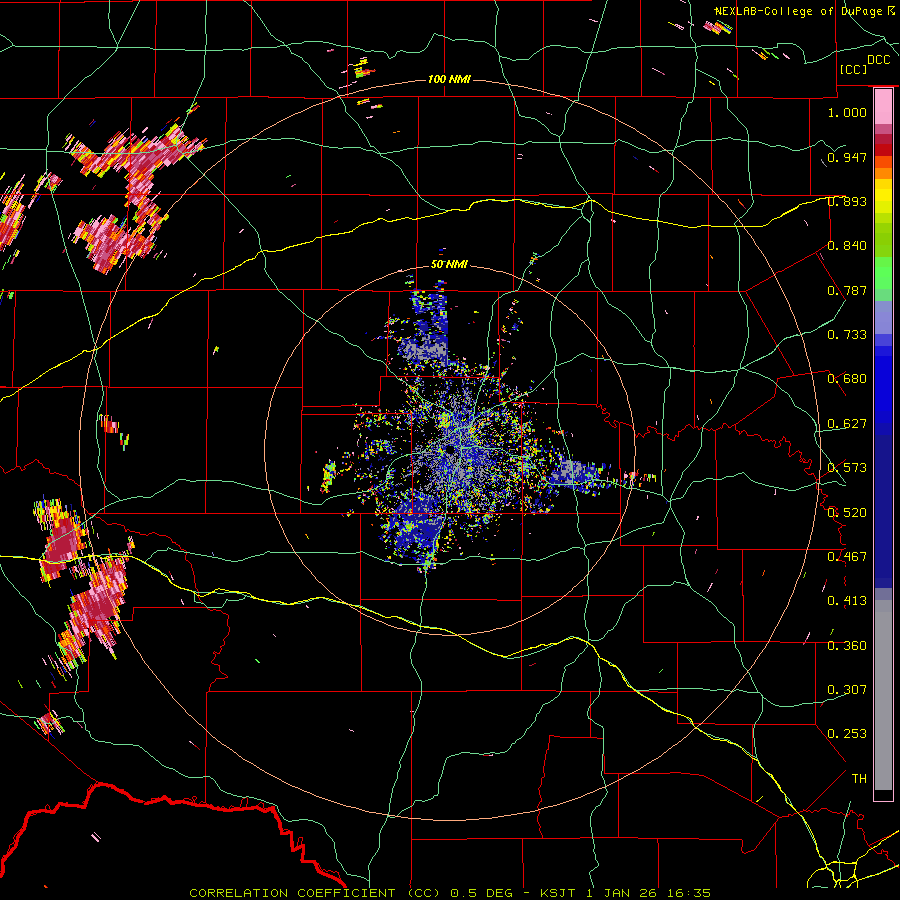The height and width of the screenshot is (900, 900).
Task: Click the TH threshold label
Action: (859, 779)
